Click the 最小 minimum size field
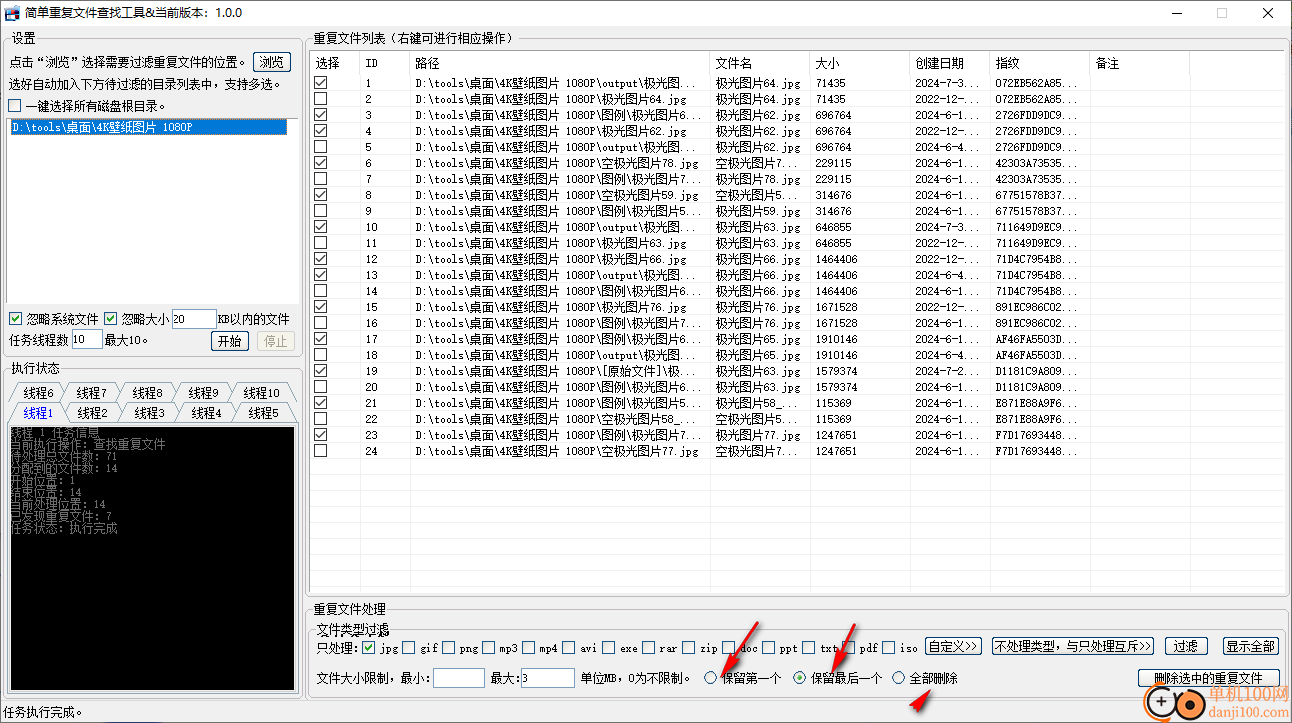1292x723 pixels. point(459,678)
